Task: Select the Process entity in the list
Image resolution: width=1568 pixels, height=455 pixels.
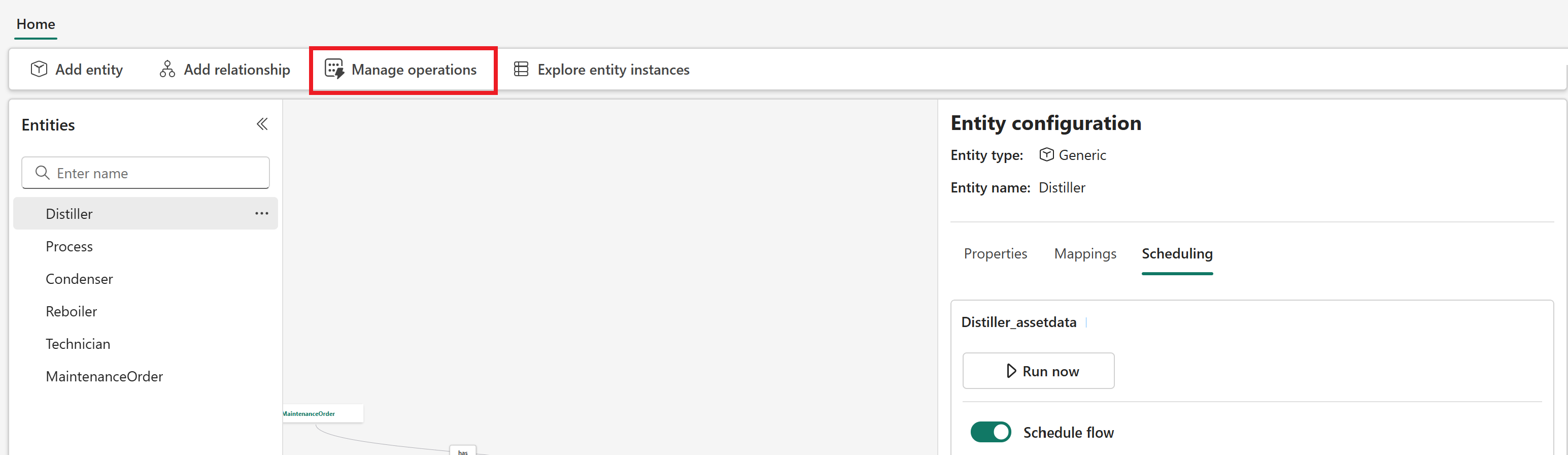Action: point(70,246)
